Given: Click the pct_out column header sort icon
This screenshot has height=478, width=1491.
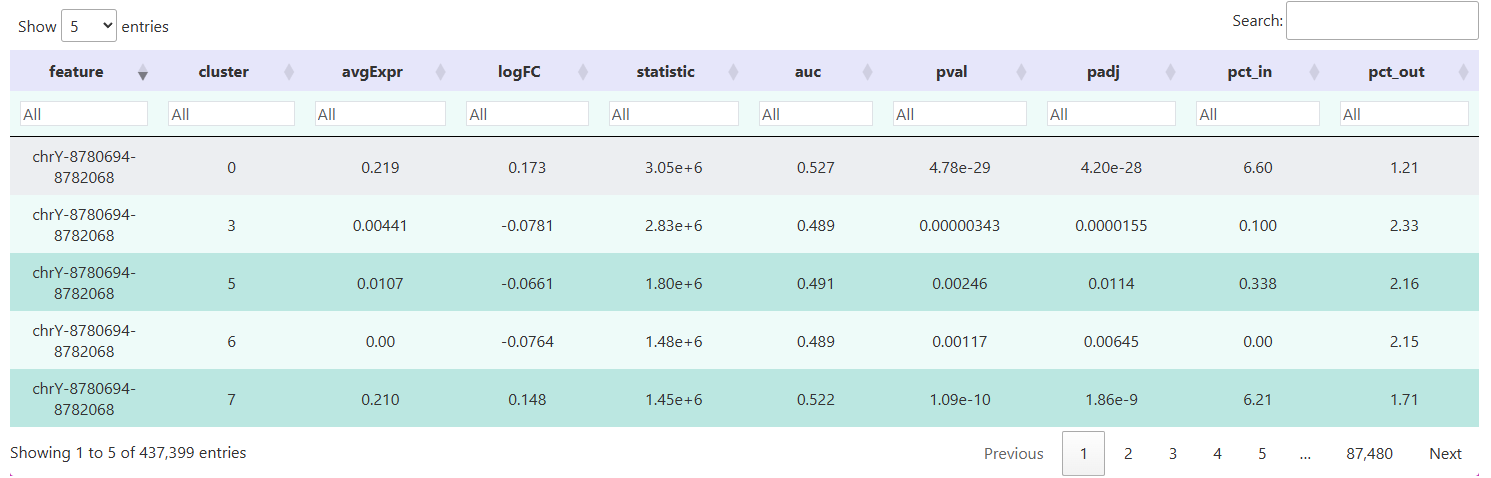Looking at the screenshot, I should pos(1464,72).
